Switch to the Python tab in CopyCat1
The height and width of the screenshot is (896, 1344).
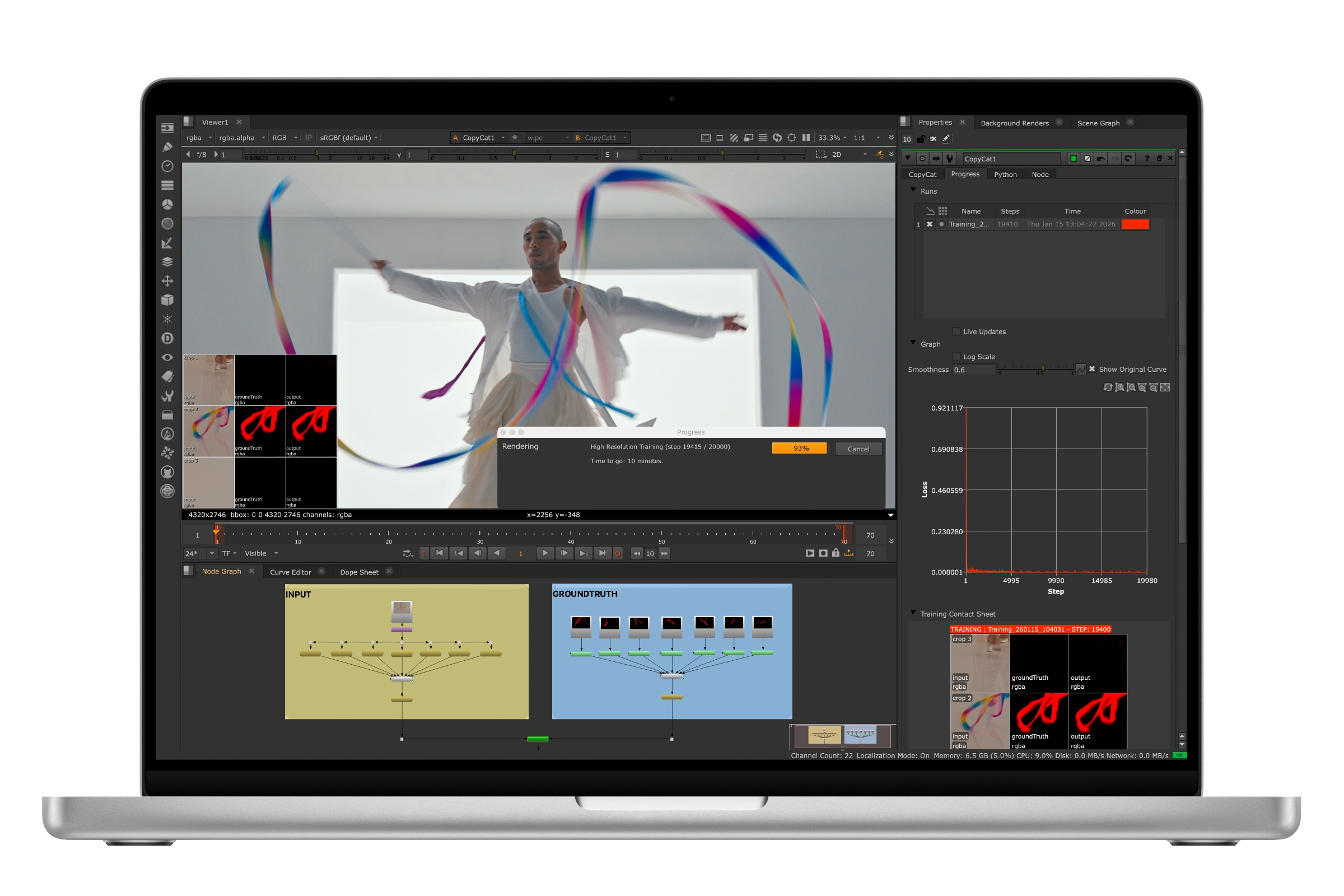(1006, 174)
